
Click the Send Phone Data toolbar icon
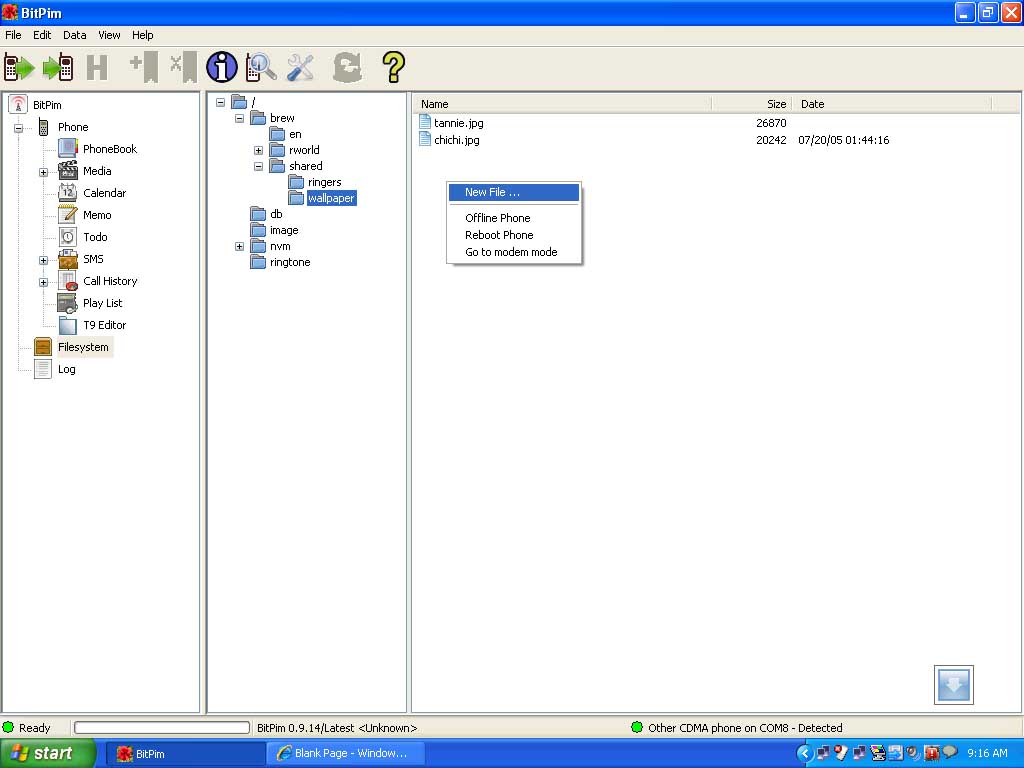click(x=58, y=67)
